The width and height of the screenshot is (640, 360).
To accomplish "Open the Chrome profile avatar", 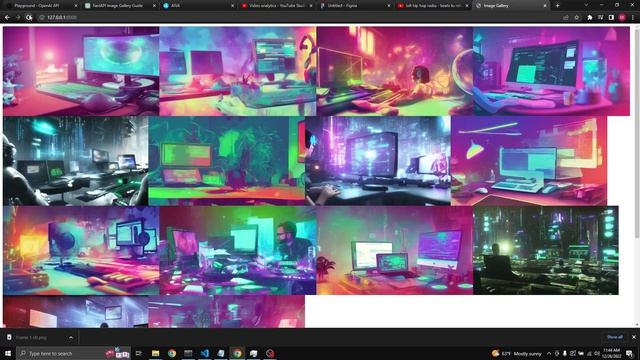I will tap(622, 18).
